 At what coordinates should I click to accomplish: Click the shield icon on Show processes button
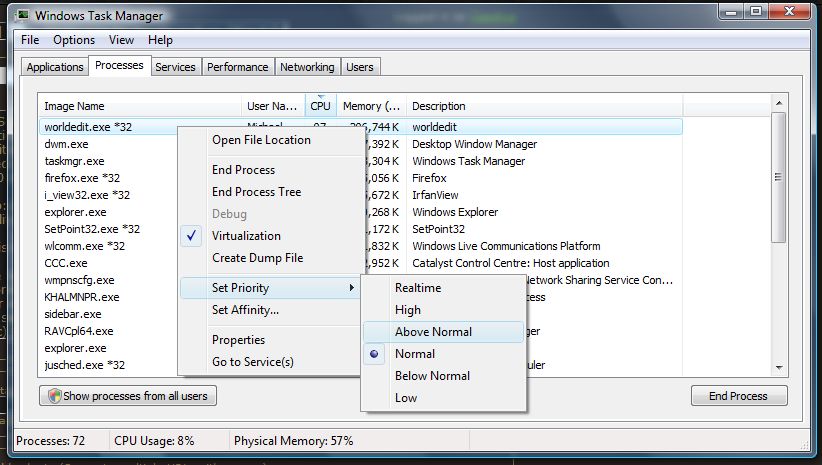[x=54, y=396]
